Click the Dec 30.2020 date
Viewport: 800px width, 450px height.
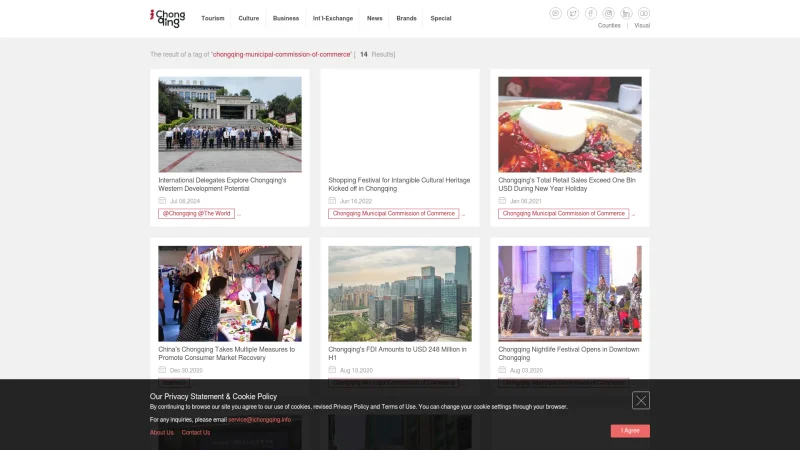[x=186, y=370]
